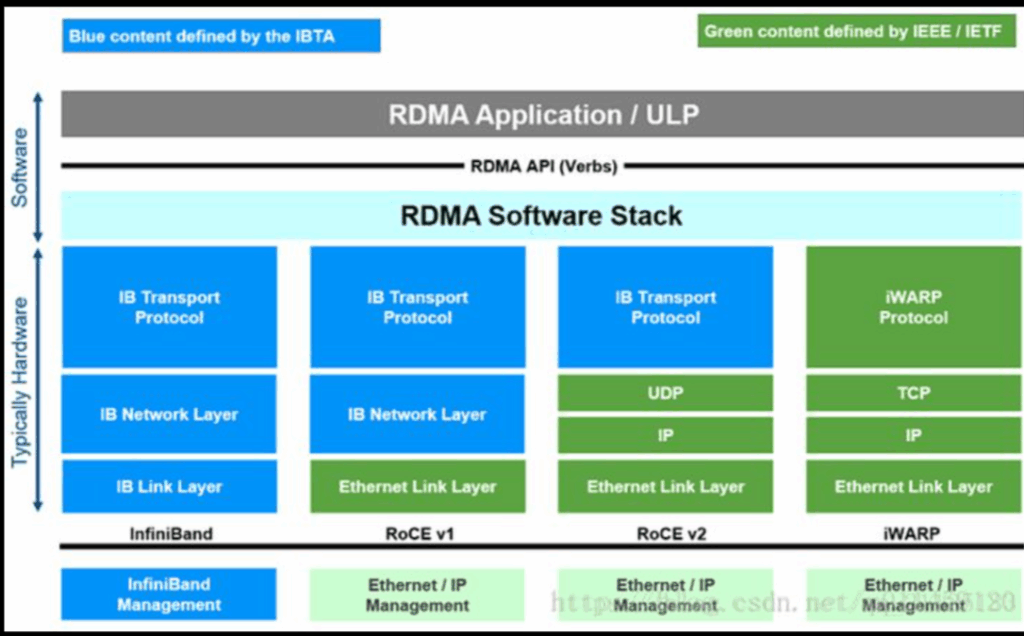Select the InfiniBand Management box
This screenshot has width=1024, height=636.
(x=169, y=595)
